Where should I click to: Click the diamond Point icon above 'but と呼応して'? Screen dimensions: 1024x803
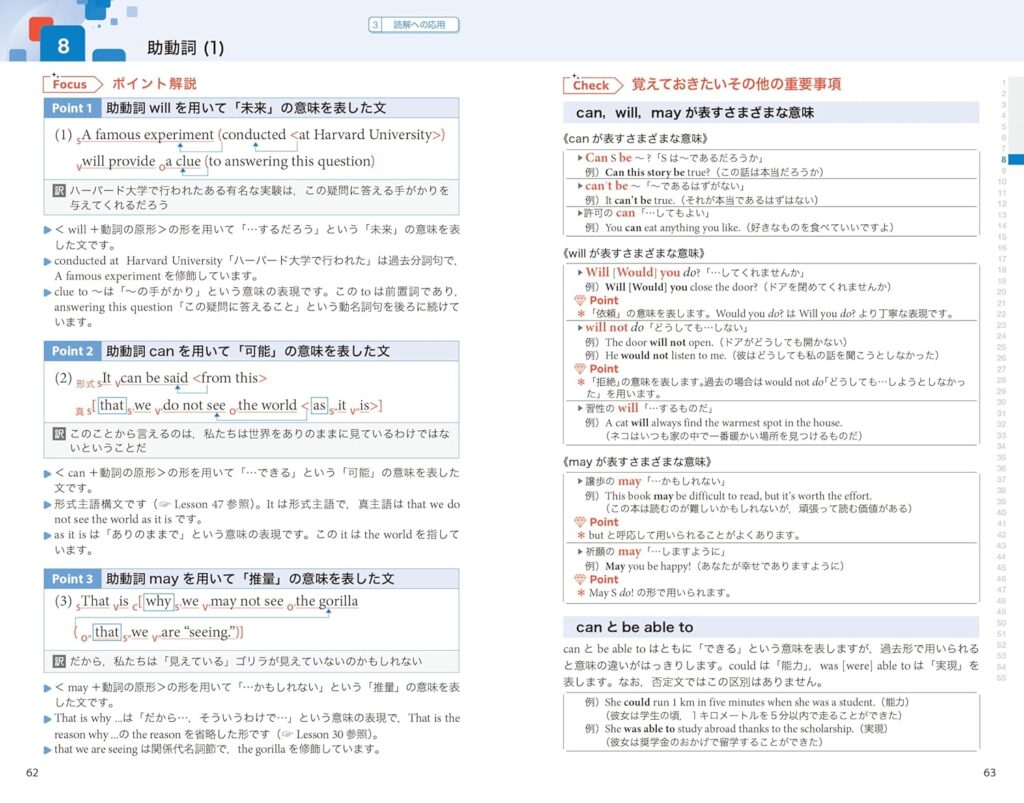click(x=579, y=522)
